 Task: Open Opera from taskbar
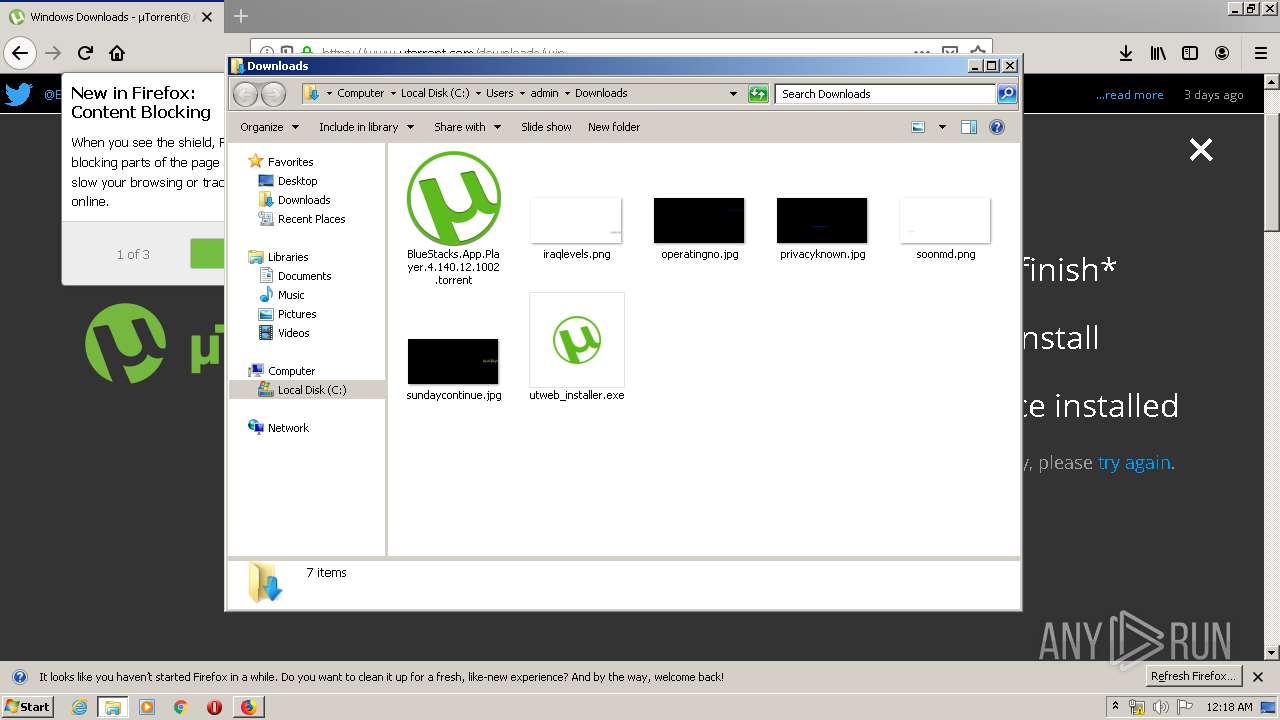(x=214, y=707)
